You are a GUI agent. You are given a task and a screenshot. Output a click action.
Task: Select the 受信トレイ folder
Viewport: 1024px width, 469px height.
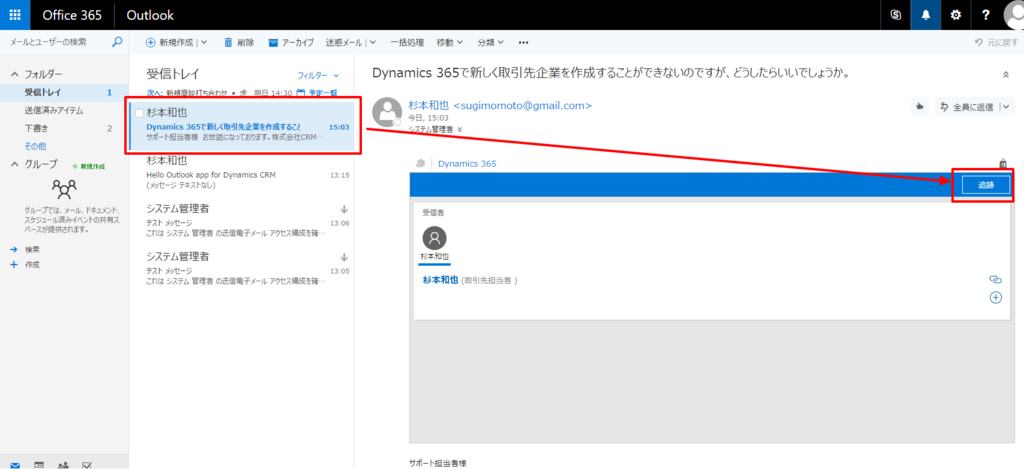(64, 93)
